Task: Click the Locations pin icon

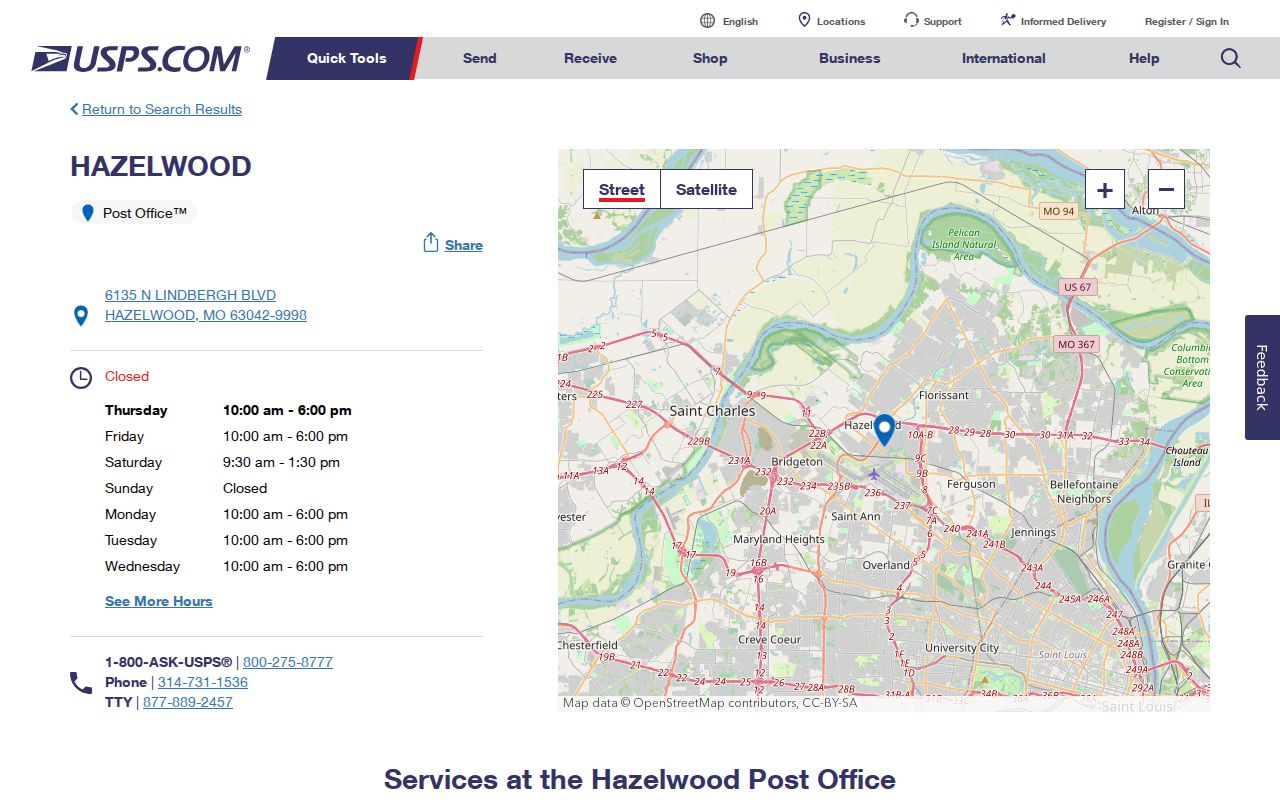Action: [804, 21]
